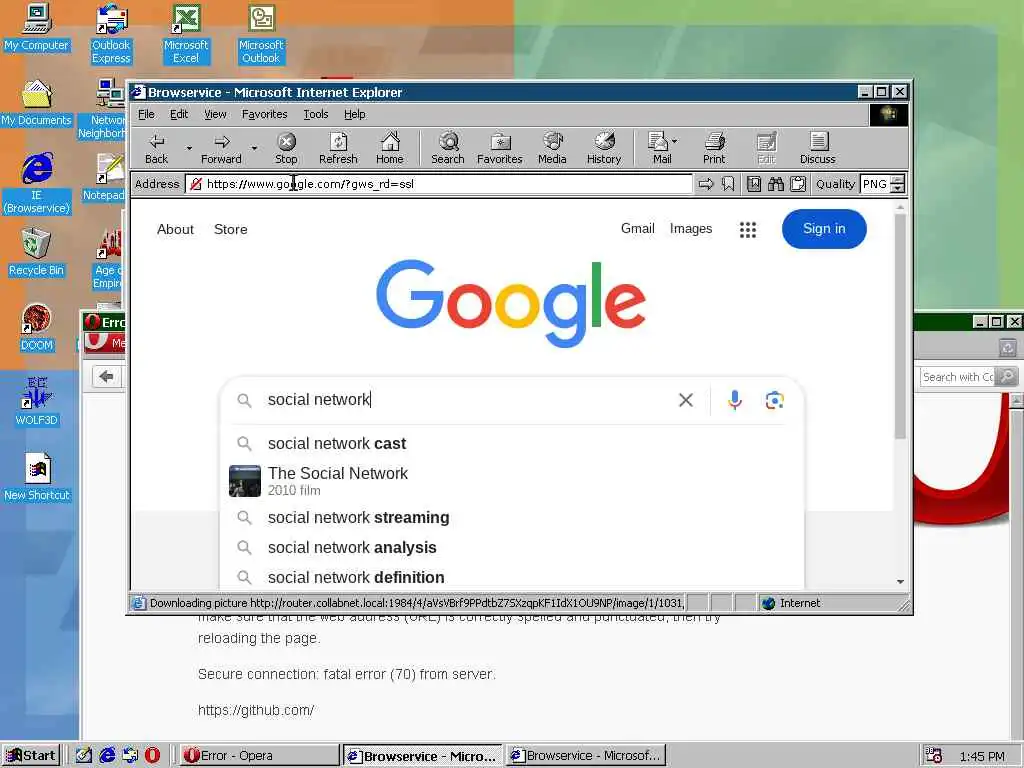This screenshot has height=768, width=1024.
Task: Stop page loading with Stop icon
Action: pos(286,148)
